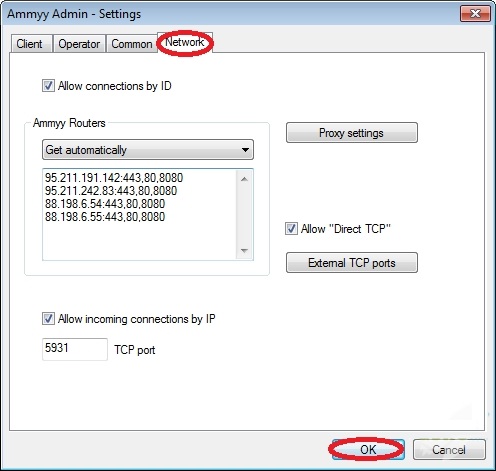Switch to the Client tab
The width and height of the screenshot is (496, 471).
click(31, 44)
